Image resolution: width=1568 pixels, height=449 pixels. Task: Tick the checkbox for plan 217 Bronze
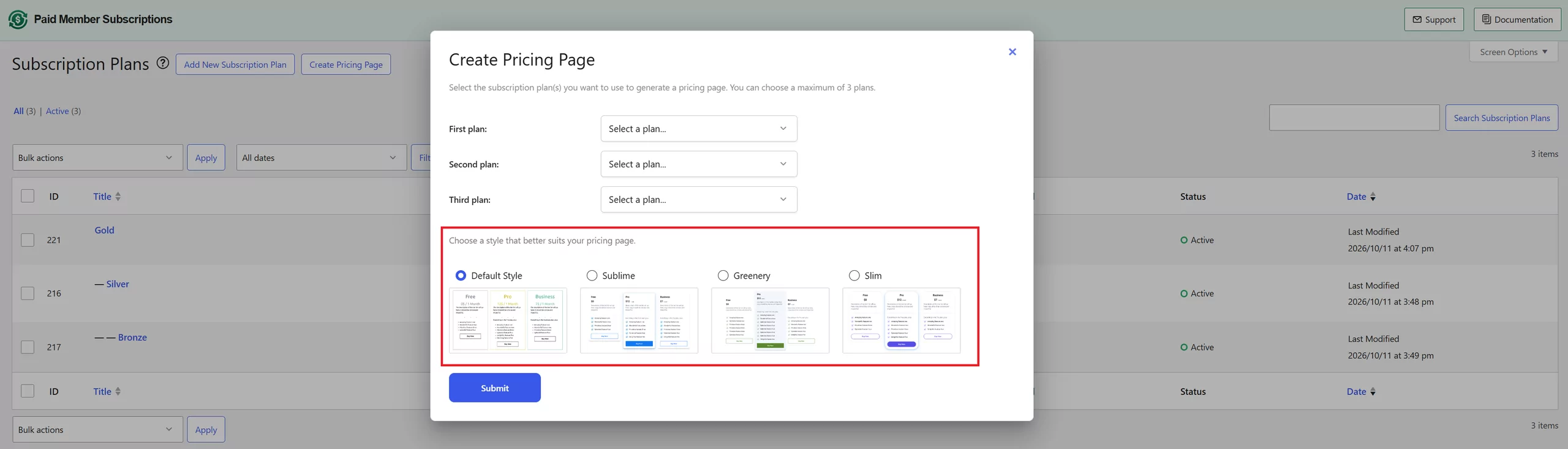[x=28, y=347]
